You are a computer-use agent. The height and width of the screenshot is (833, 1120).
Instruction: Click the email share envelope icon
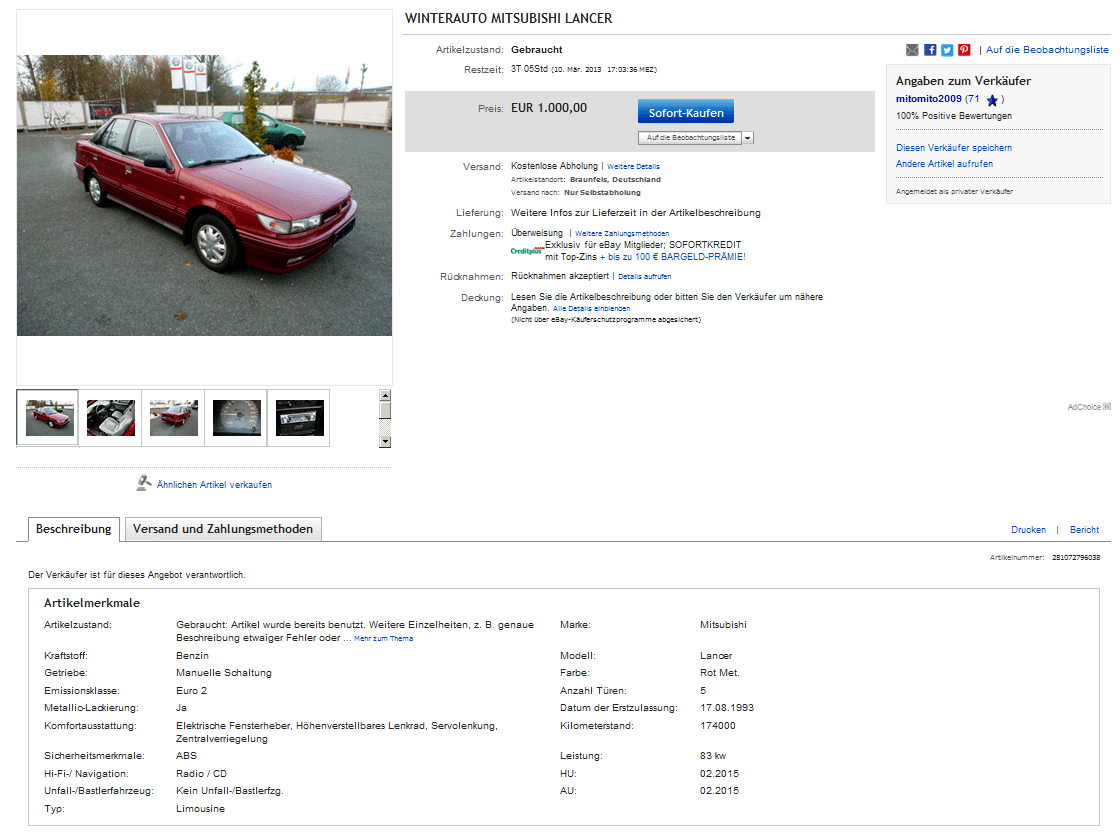tap(912, 50)
